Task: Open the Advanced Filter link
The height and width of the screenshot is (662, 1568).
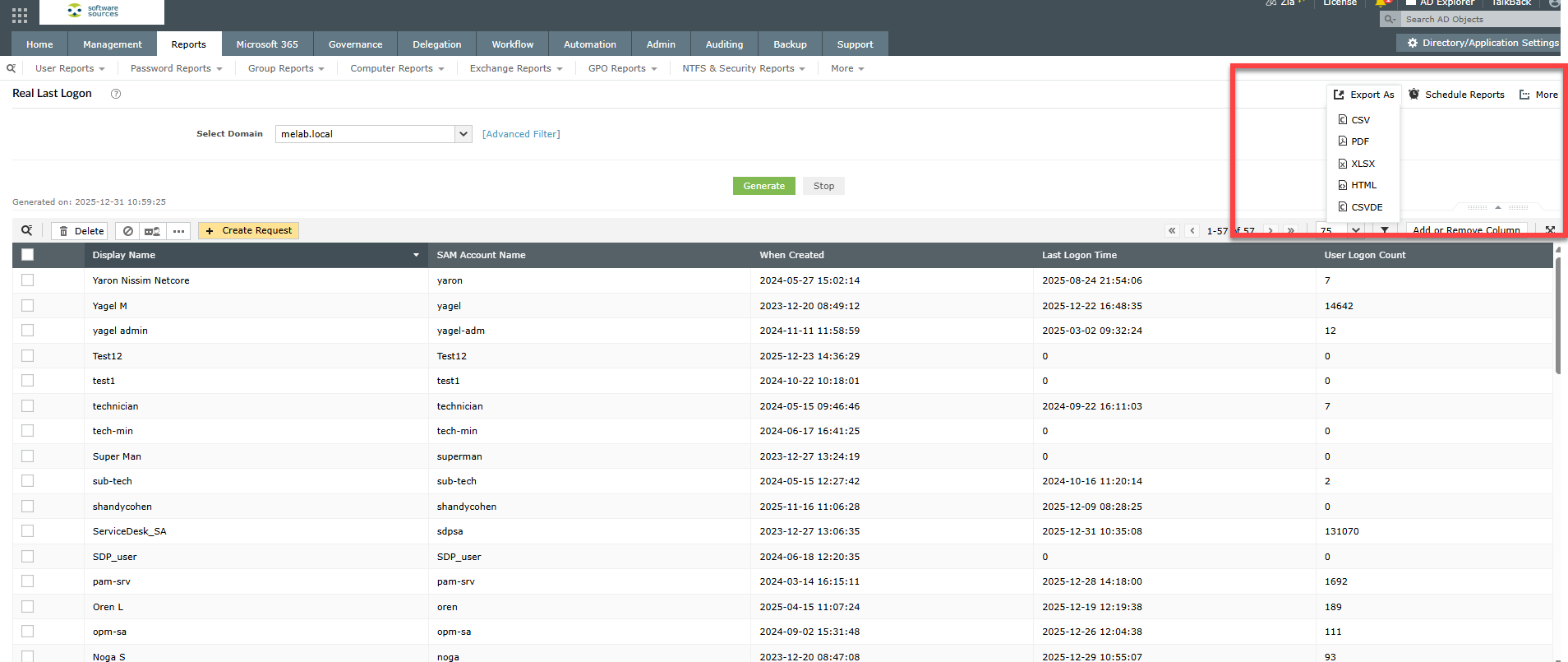Action: click(521, 134)
